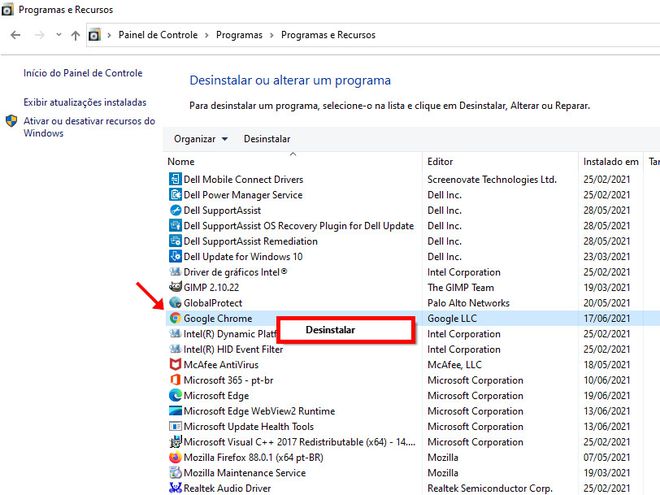Open Exibir atualizações instaladas link
The image size is (660, 495).
[x=85, y=102]
